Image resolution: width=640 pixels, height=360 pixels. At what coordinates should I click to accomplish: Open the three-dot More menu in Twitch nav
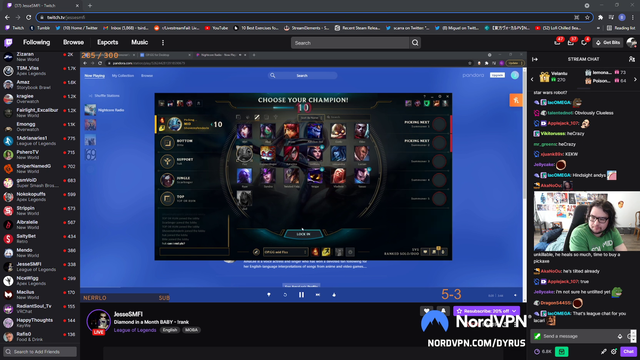click(x=163, y=42)
